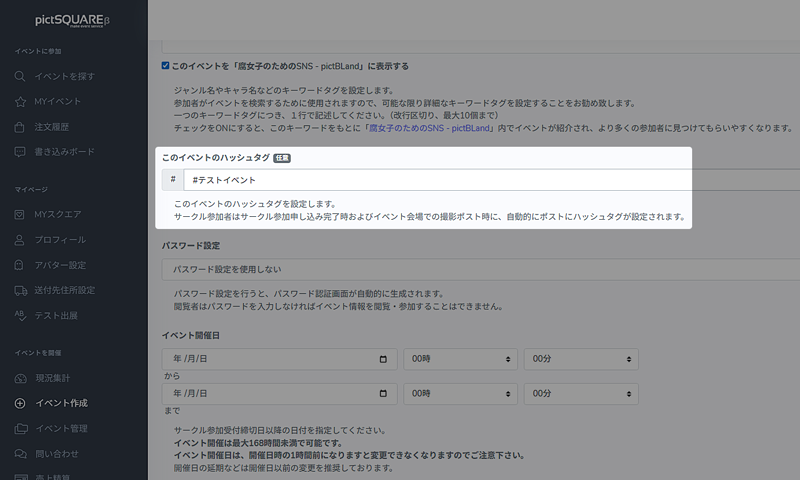Open MYイベント star icon in sidebar
Image resolution: width=800 pixels, height=480 pixels.
click(21, 102)
